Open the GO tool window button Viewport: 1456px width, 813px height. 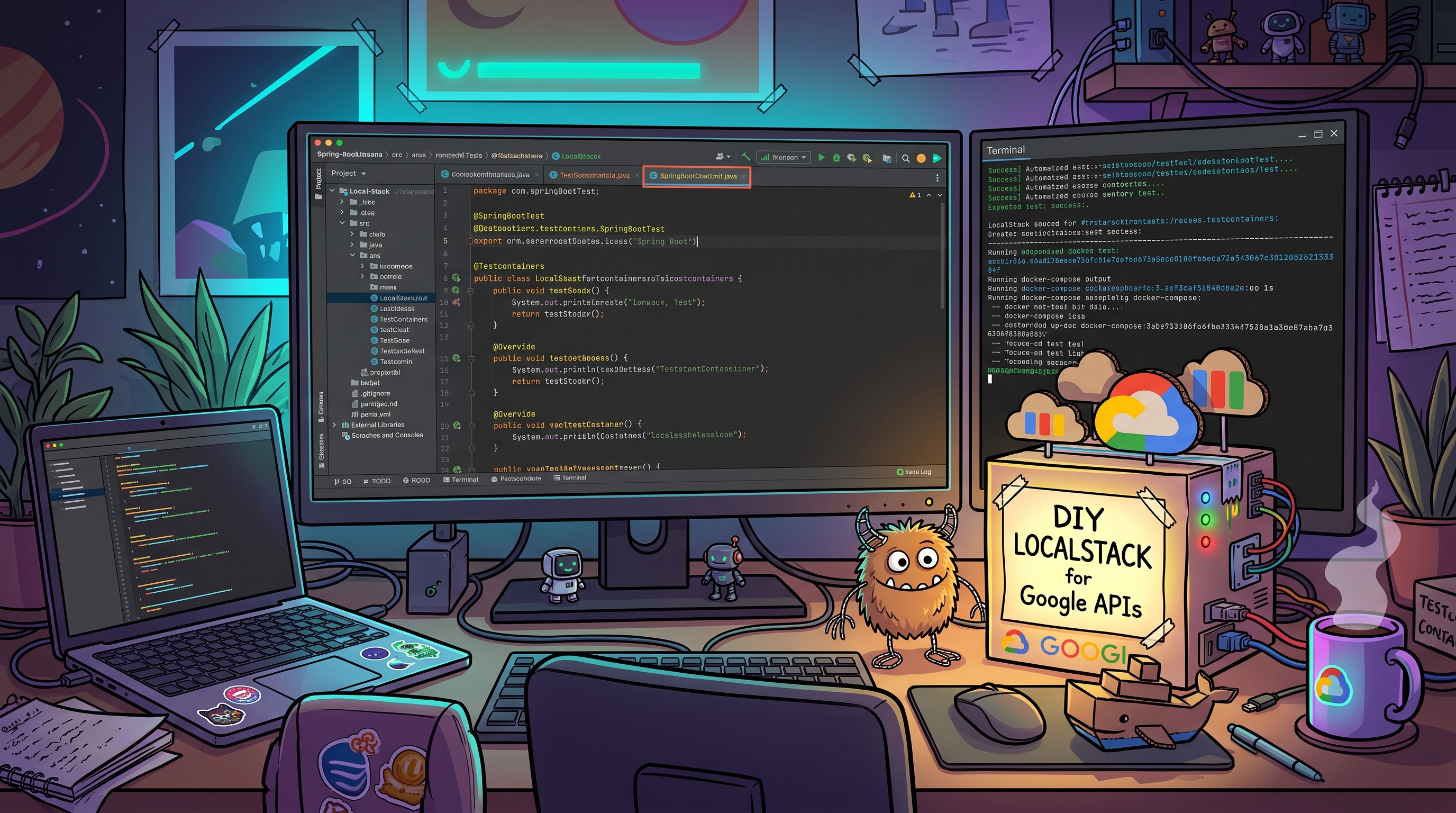[x=342, y=482]
